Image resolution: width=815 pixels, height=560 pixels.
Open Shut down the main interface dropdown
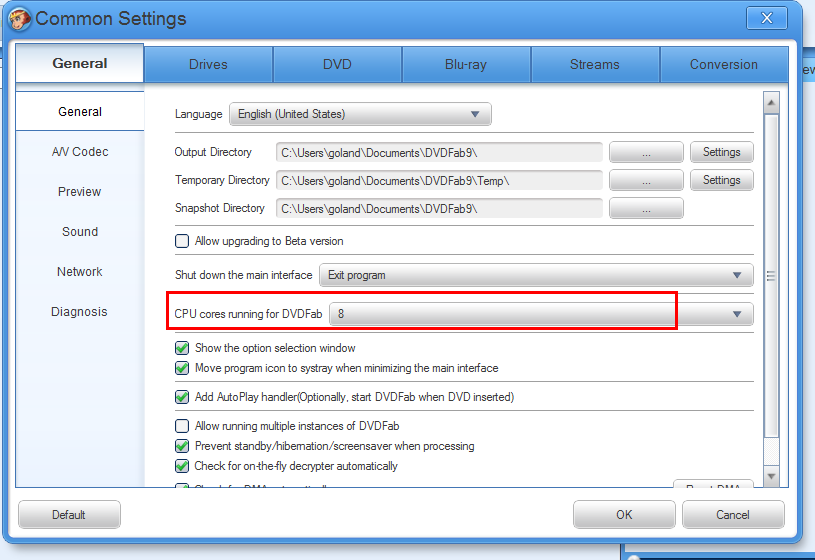tap(536, 275)
